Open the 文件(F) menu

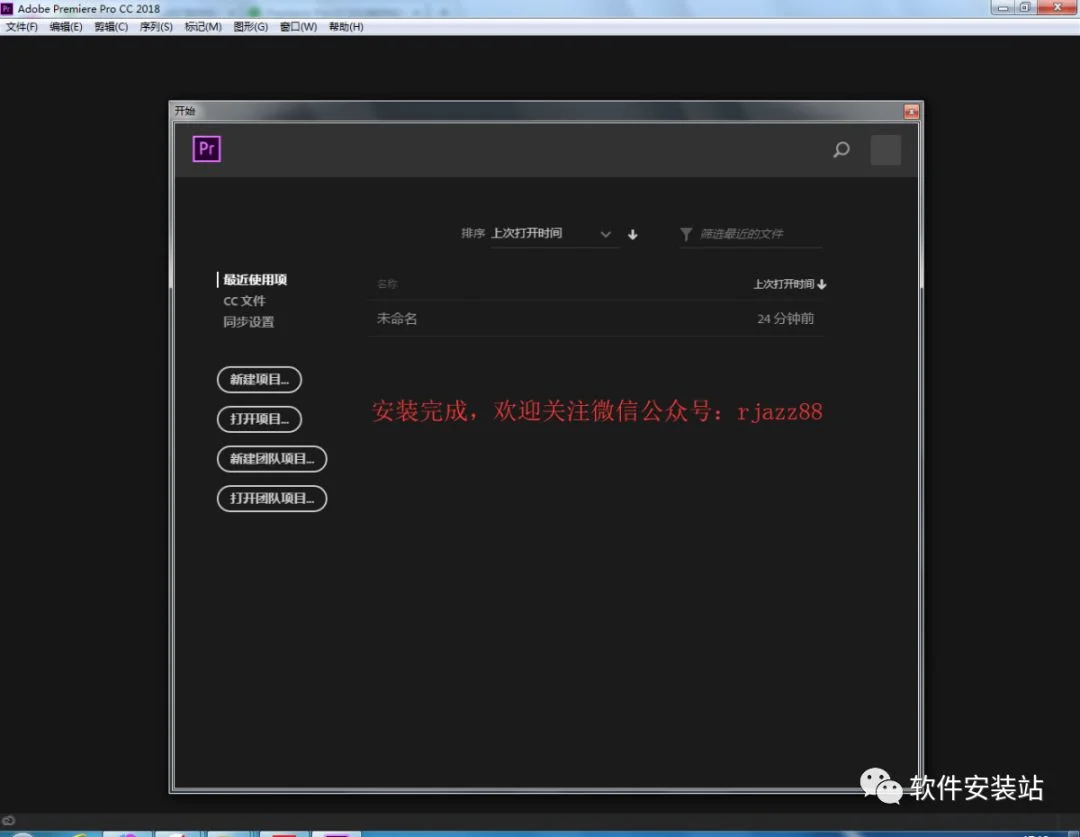tap(21, 27)
